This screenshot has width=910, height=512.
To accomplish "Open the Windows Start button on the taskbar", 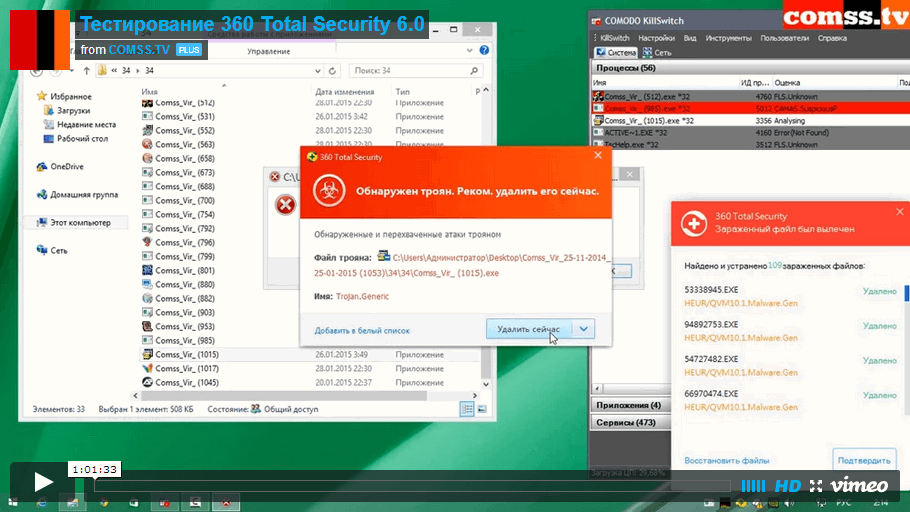I will [x=13, y=503].
